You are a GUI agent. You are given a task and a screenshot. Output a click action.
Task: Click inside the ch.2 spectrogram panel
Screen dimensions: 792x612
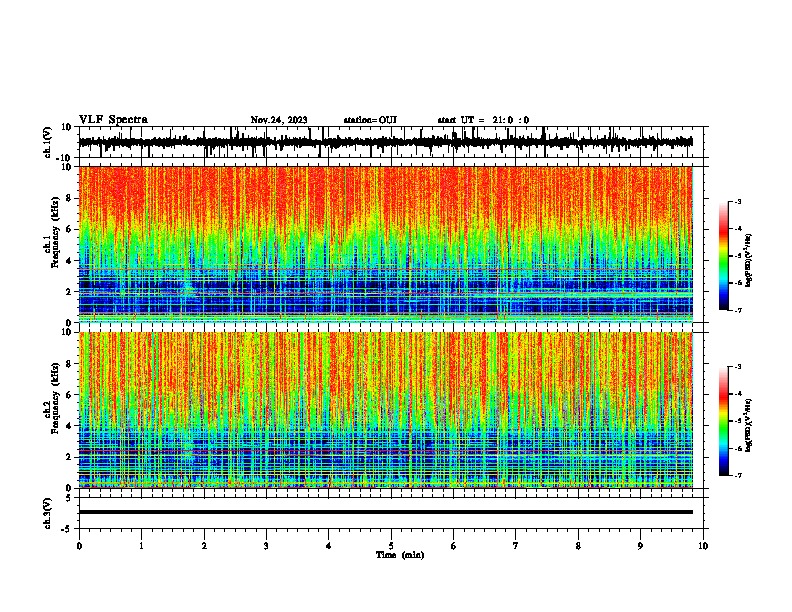[385, 410]
